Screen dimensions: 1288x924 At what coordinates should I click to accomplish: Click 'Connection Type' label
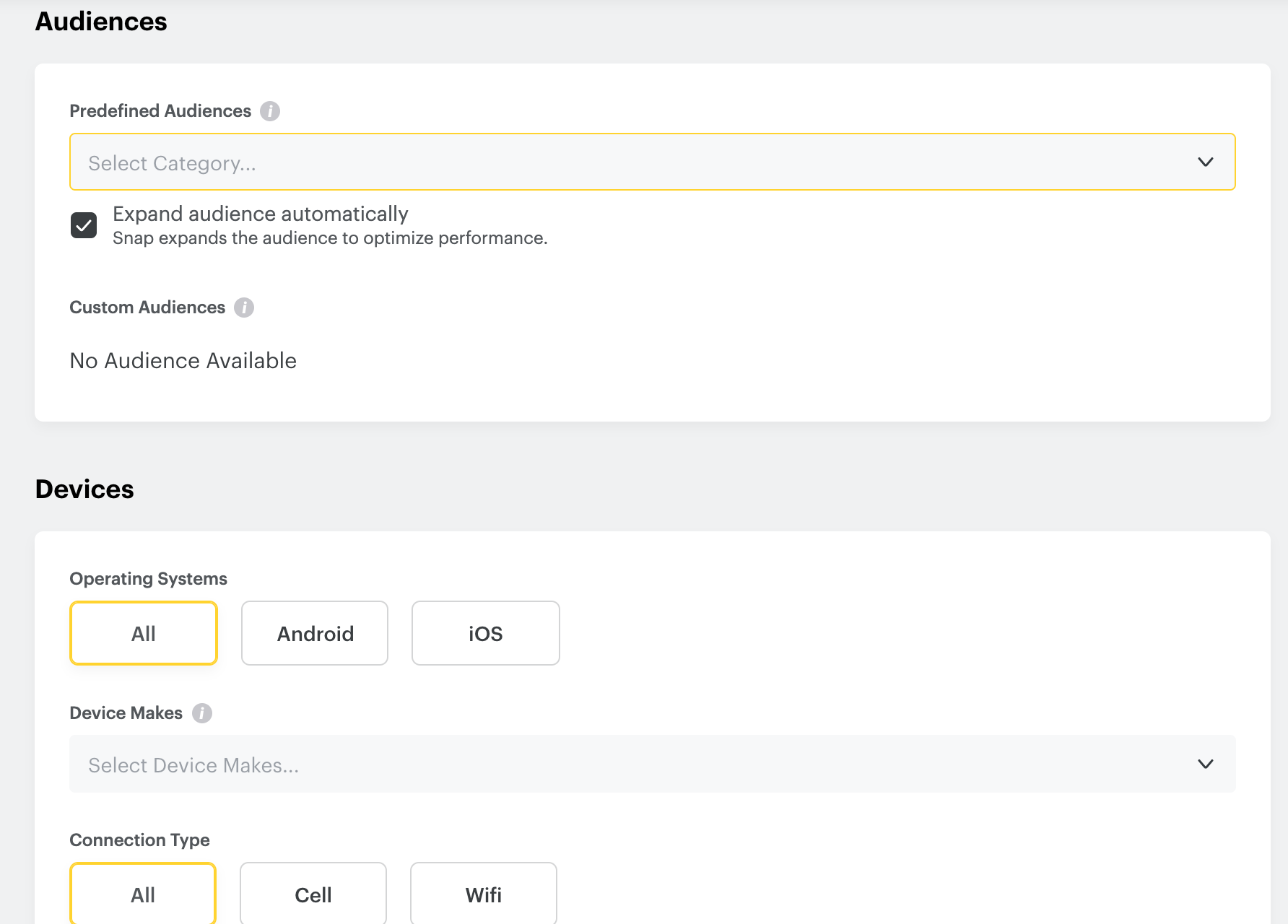(x=140, y=840)
